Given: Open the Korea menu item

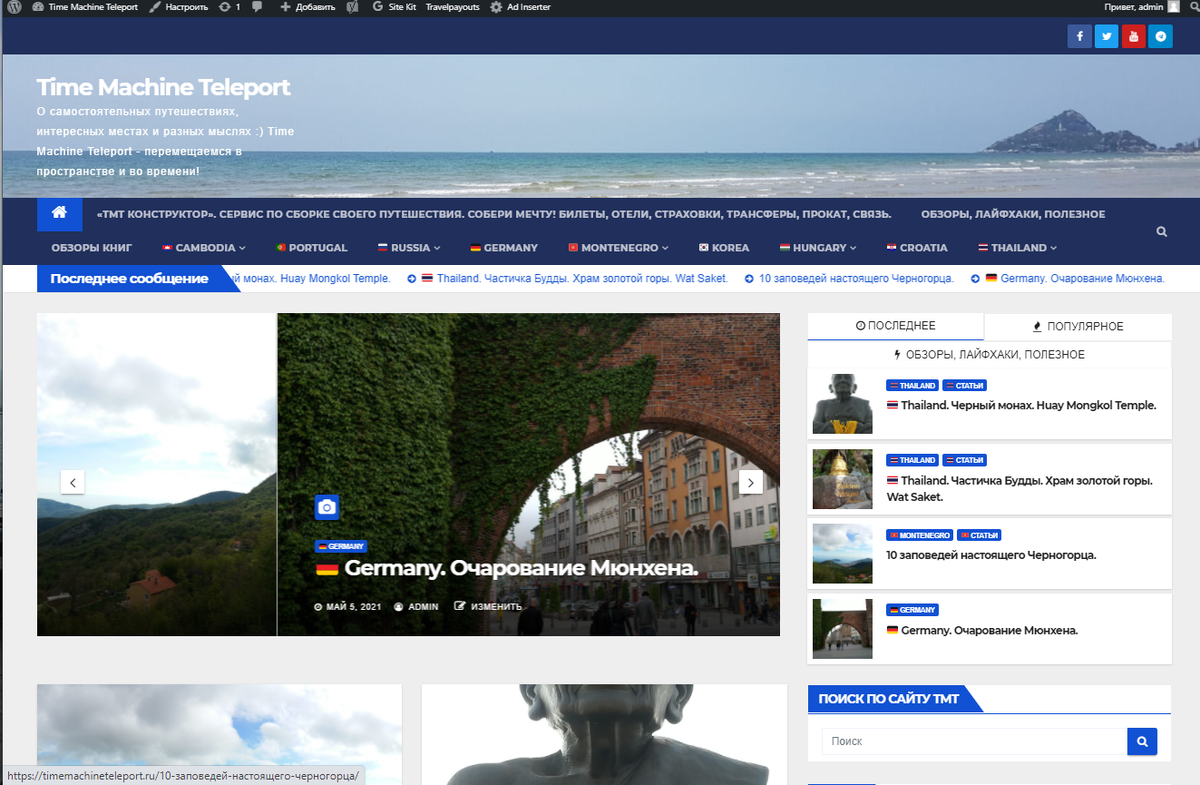Looking at the screenshot, I should tap(724, 247).
